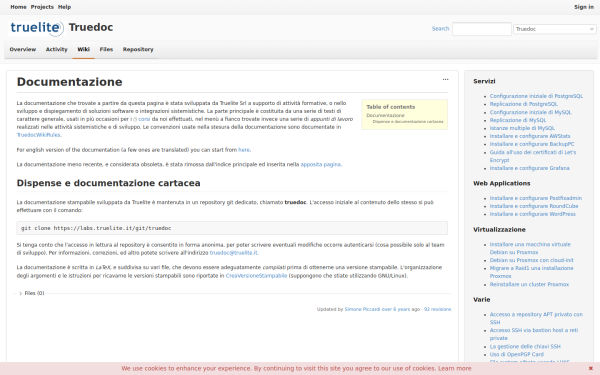This screenshot has height=375, width=600.
Task: Click the Varie sidebar heading
Action: coord(481,300)
